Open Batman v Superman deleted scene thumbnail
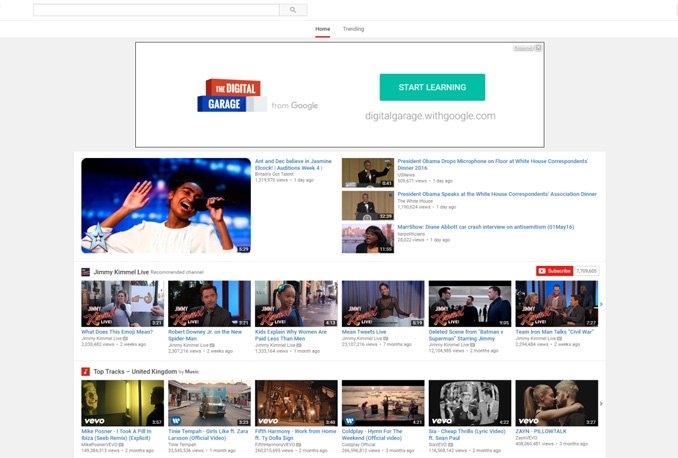The height and width of the screenshot is (458, 678). (x=470, y=304)
